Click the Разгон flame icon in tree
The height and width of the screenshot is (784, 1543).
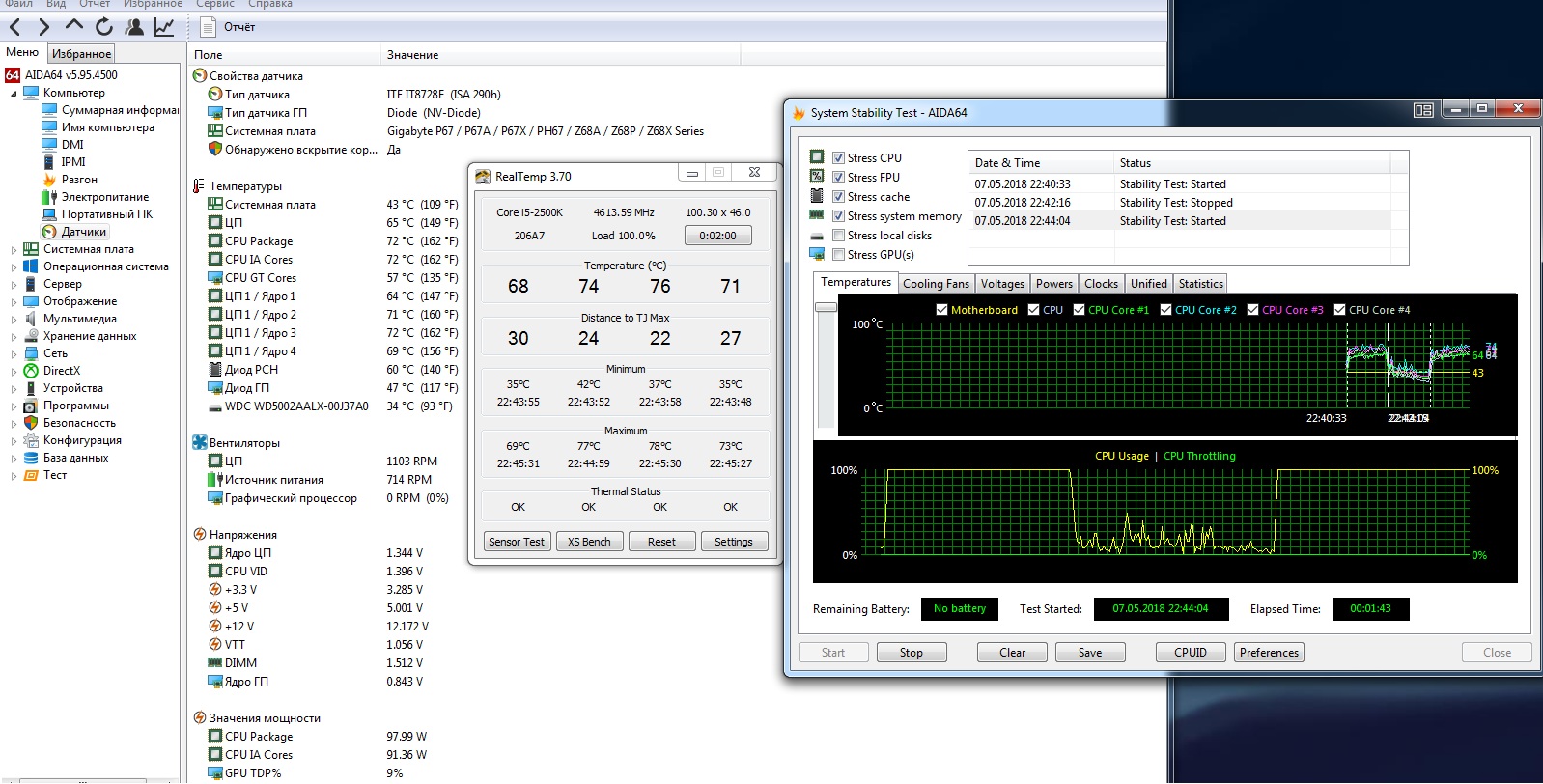(x=49, y=180)
